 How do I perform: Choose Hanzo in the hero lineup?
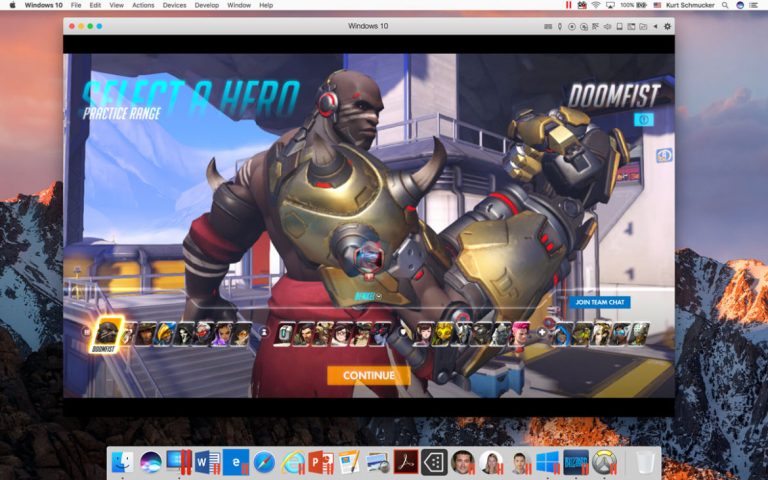[x=304, y=334]
